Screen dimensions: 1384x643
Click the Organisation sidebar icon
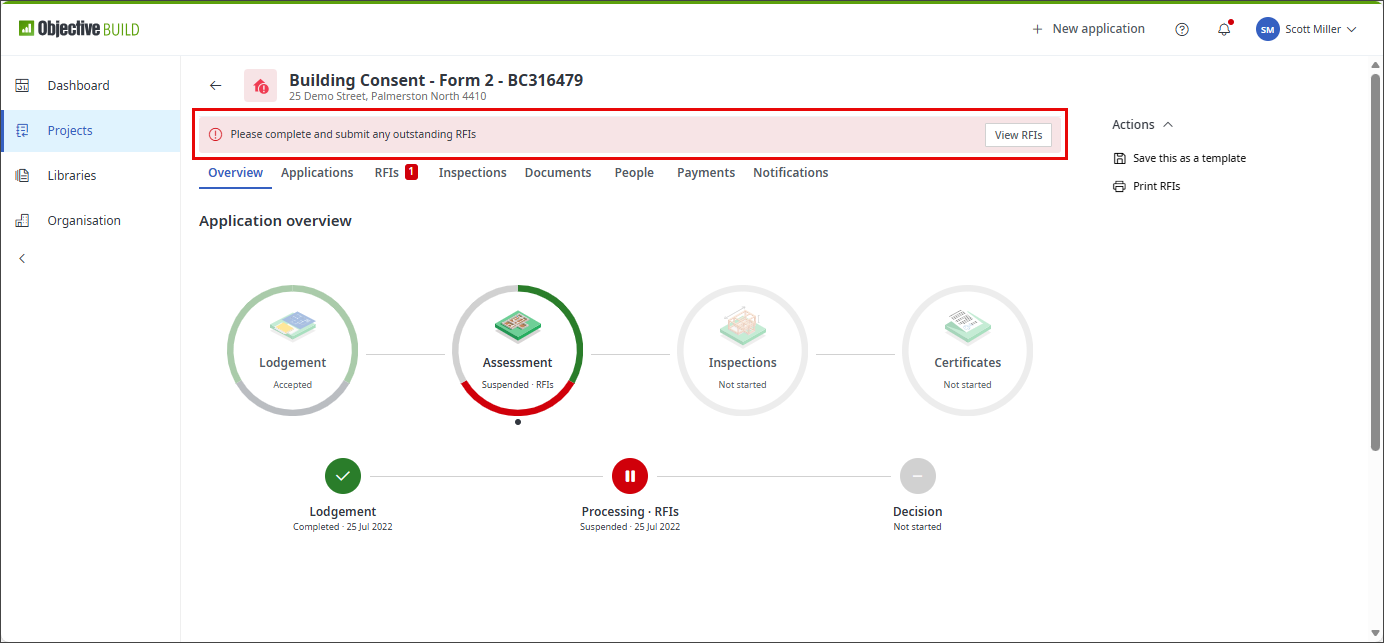[22, 220]
